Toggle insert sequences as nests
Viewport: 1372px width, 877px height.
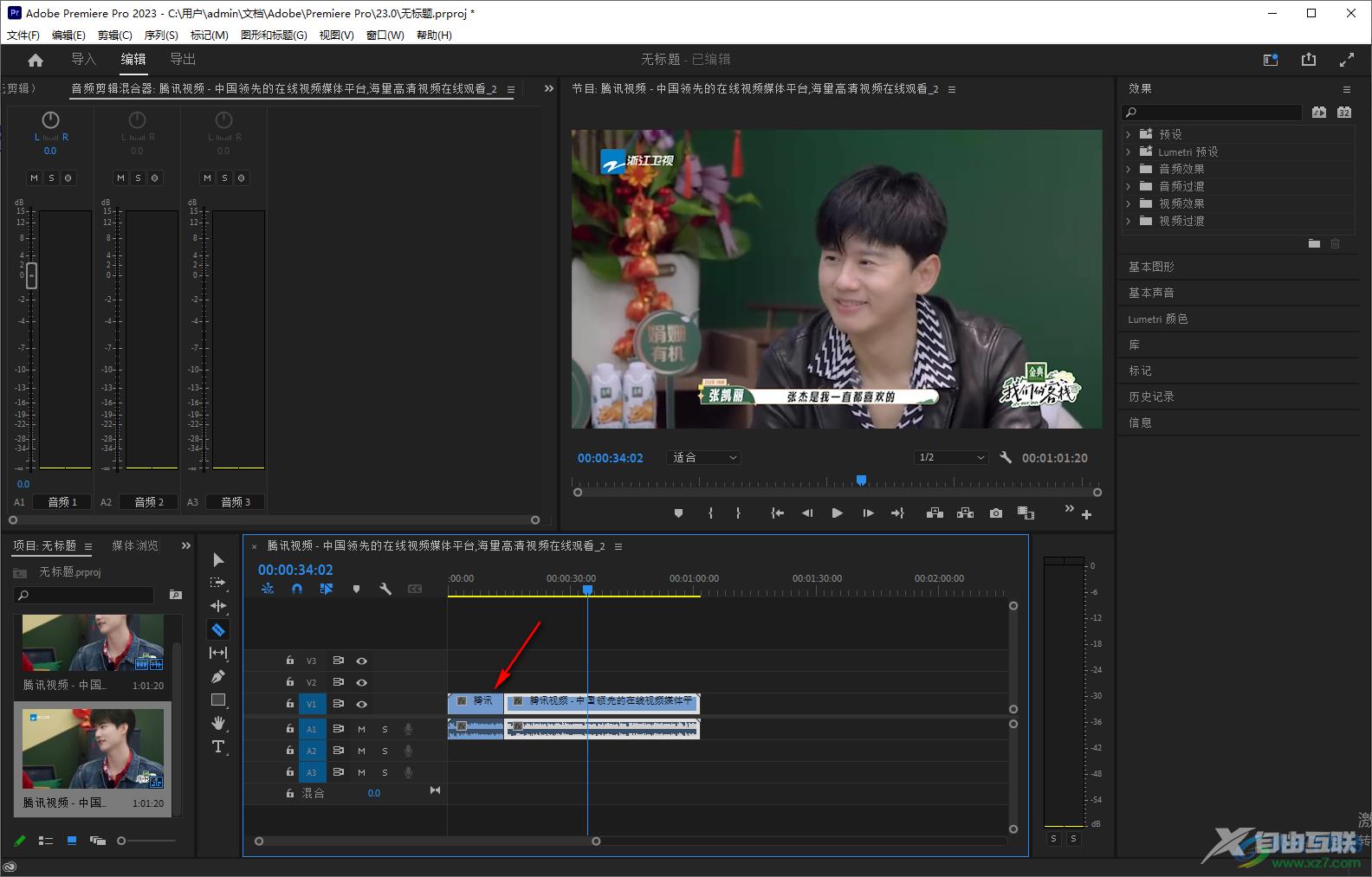[268, 589]
